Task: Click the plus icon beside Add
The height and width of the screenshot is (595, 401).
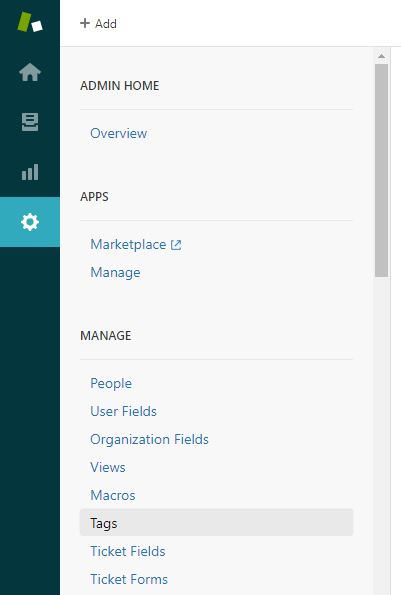Action: [x=85, y=23]
